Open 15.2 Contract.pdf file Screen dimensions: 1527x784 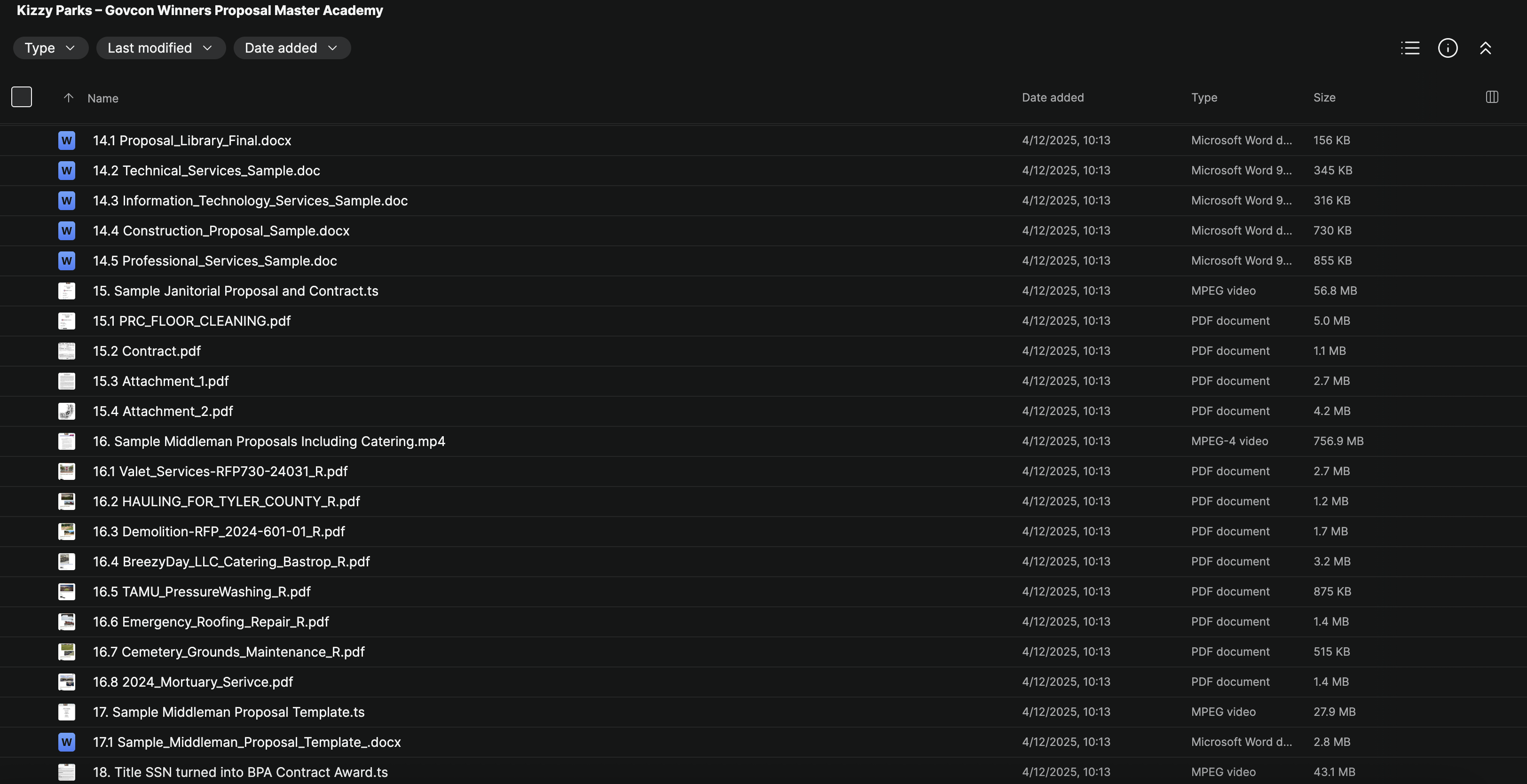pyautogui.click(x=147, y=352)
